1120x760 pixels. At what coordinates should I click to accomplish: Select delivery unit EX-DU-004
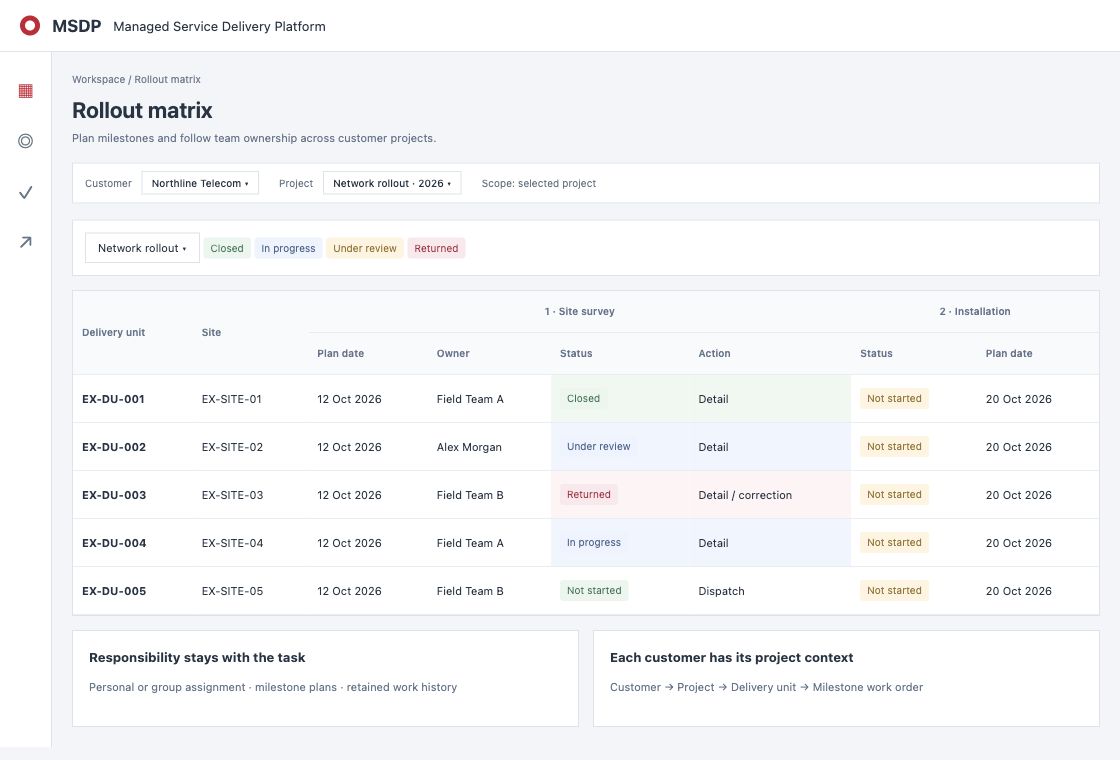coord(114,542)
